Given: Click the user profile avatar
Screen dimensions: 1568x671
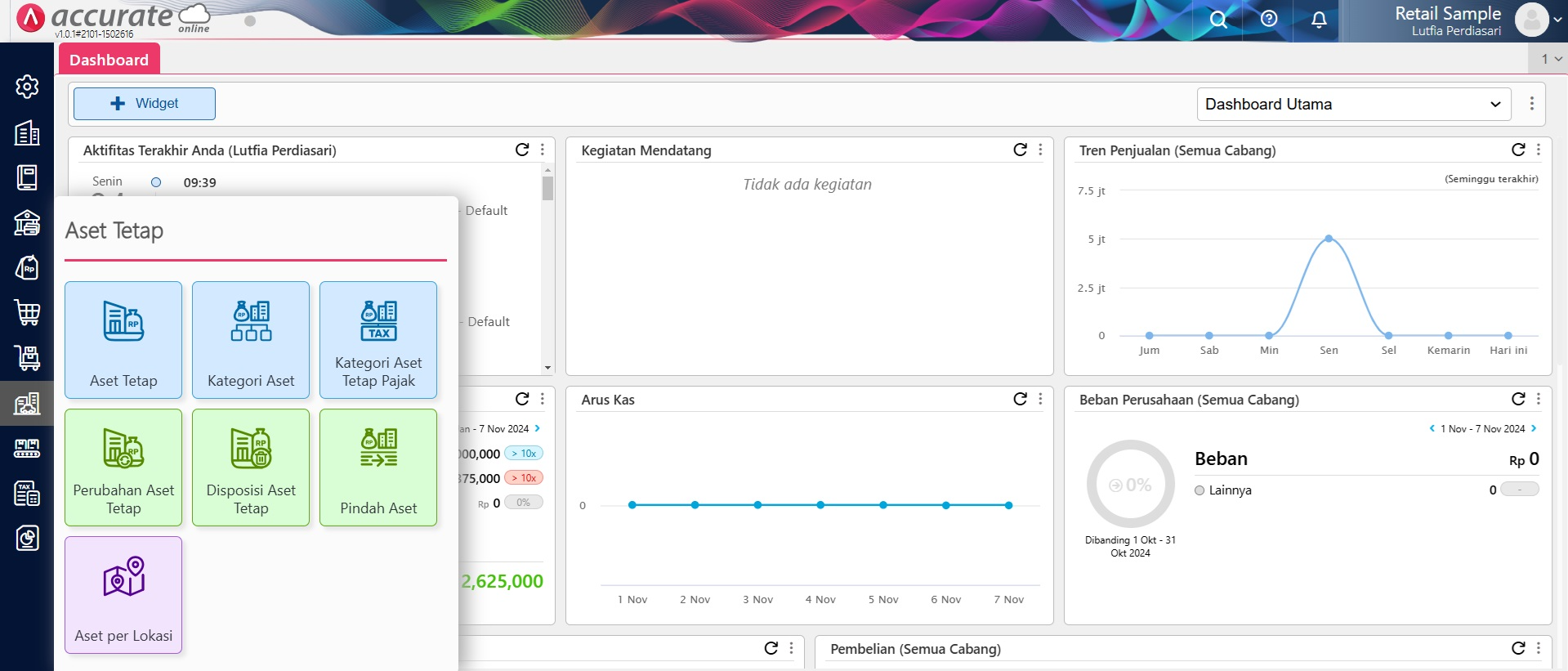Looking at the screenshot, I should [1532, 20].
